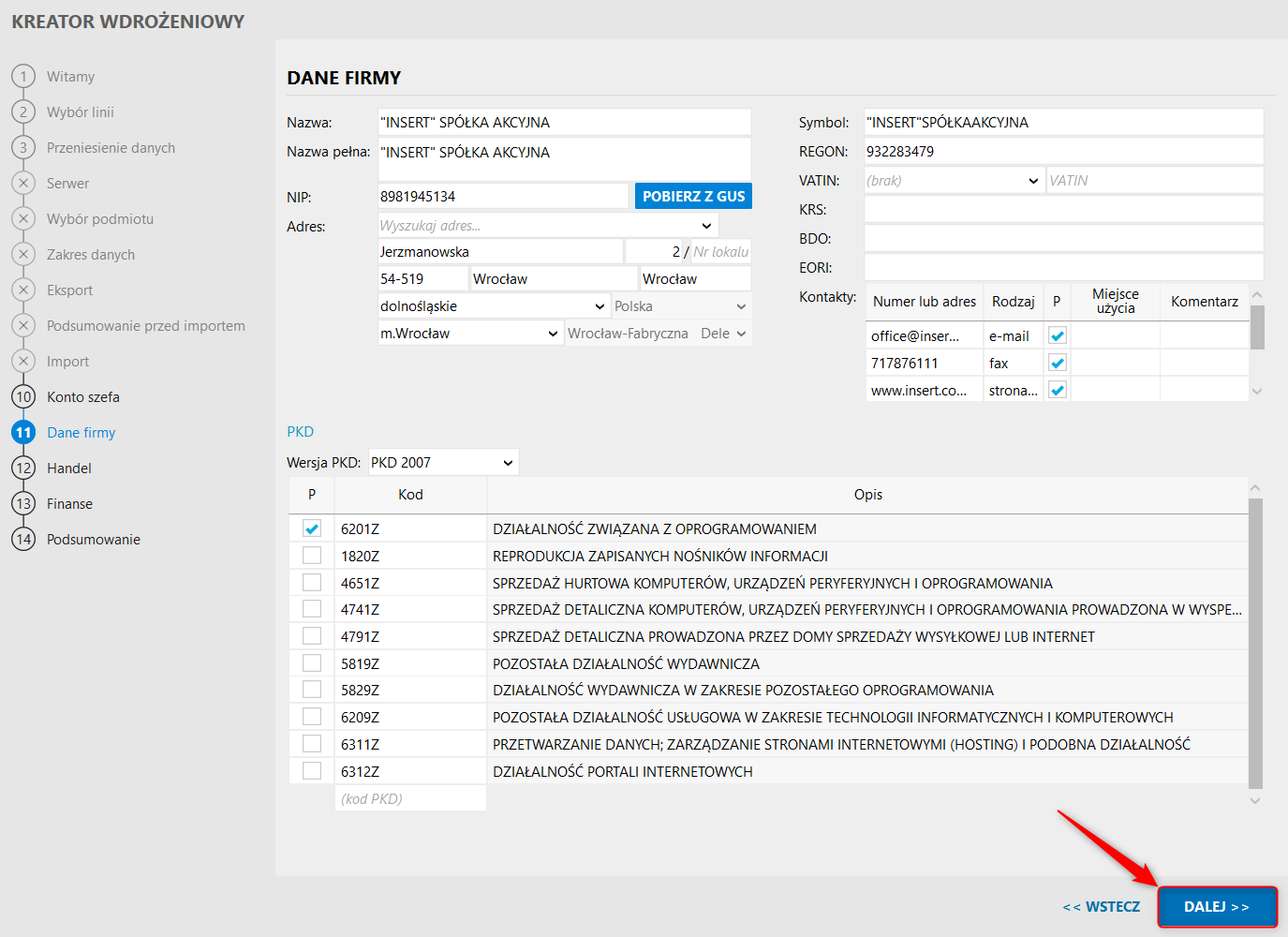Tick the checkbox for PKD code 6209Z
Screen dimensions: 1288x937
pos(312,717)
